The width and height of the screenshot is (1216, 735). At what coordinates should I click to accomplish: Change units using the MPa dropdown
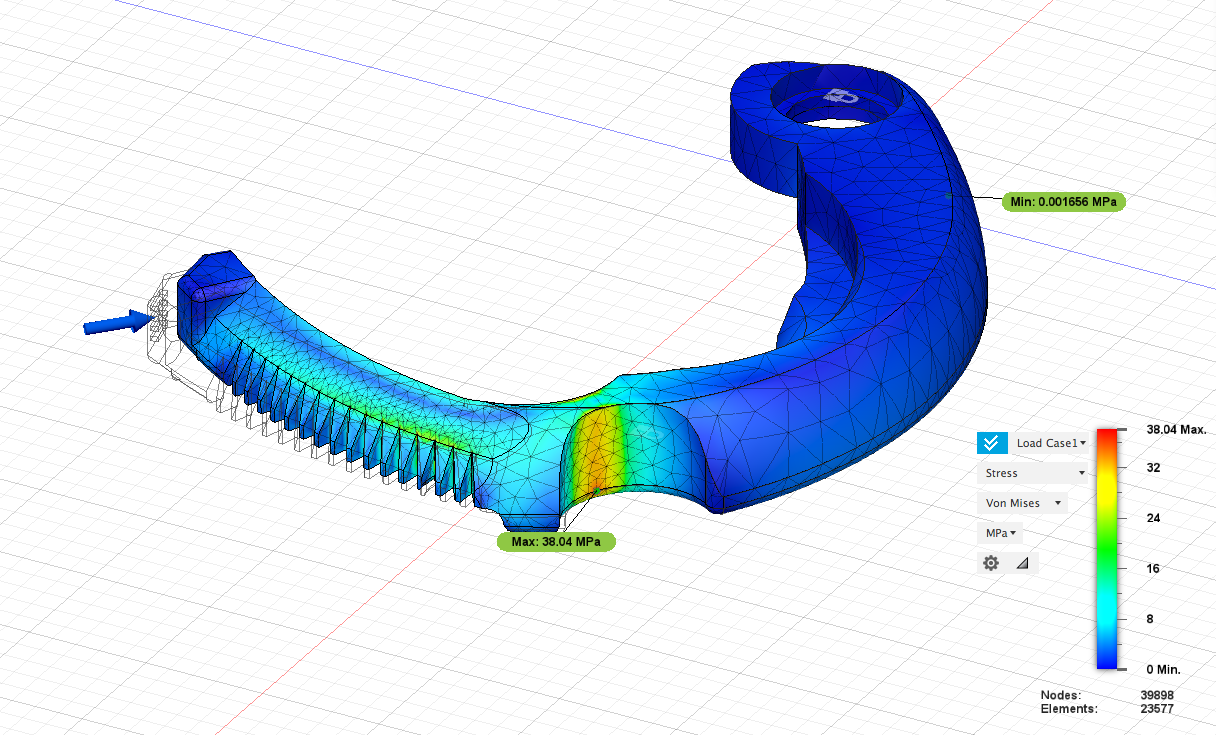999,532
